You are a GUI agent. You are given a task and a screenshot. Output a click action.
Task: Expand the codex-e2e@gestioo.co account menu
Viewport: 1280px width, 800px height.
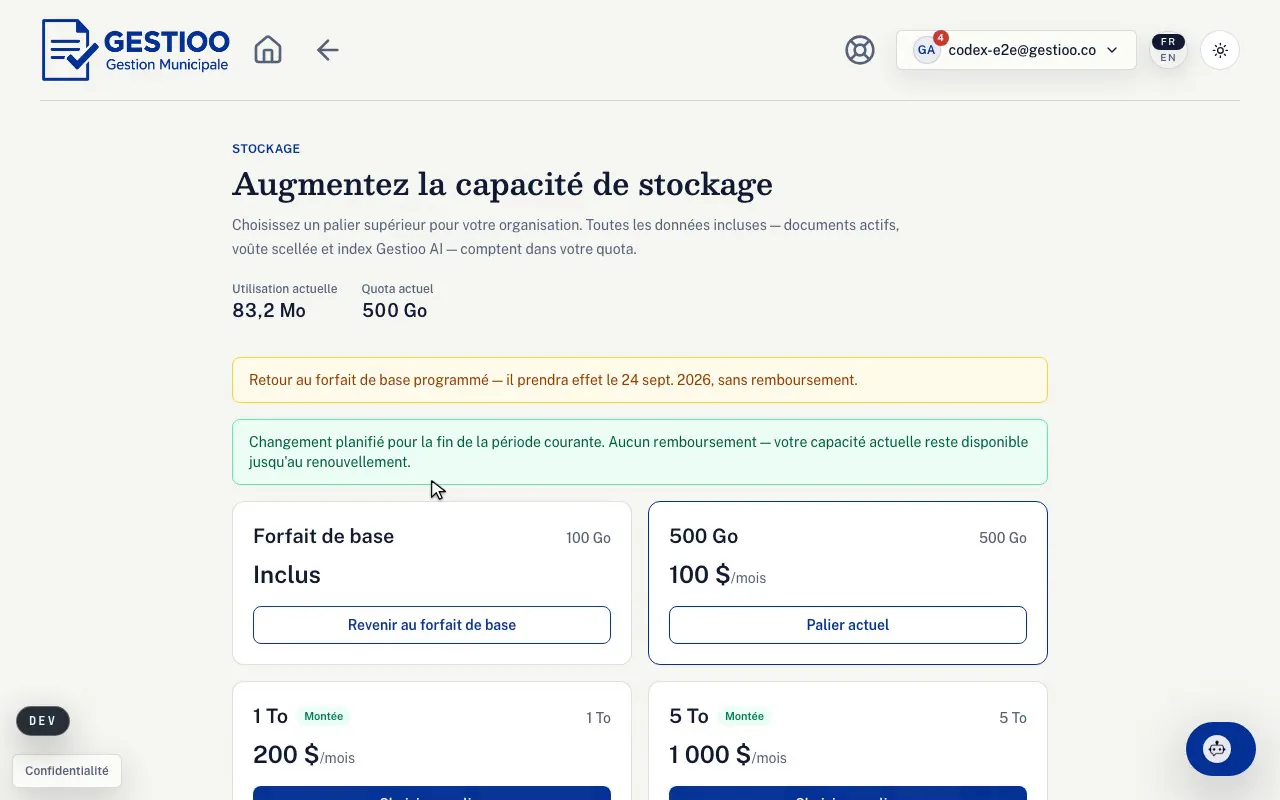coord(1016,50)
